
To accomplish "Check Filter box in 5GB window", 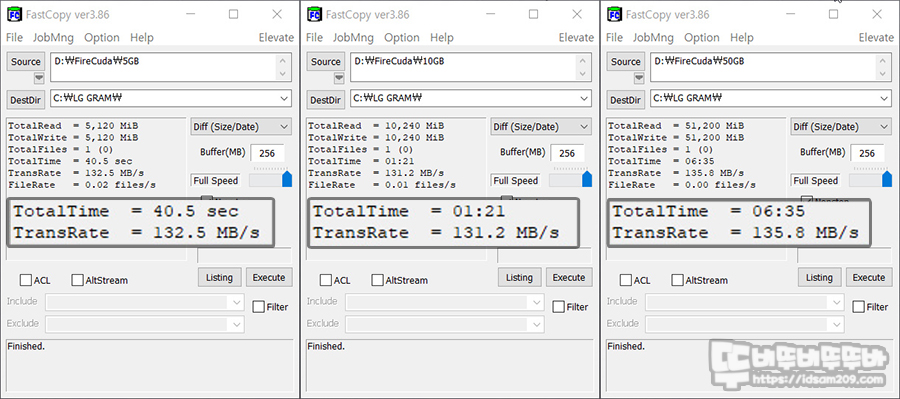I will pos(259,307).
